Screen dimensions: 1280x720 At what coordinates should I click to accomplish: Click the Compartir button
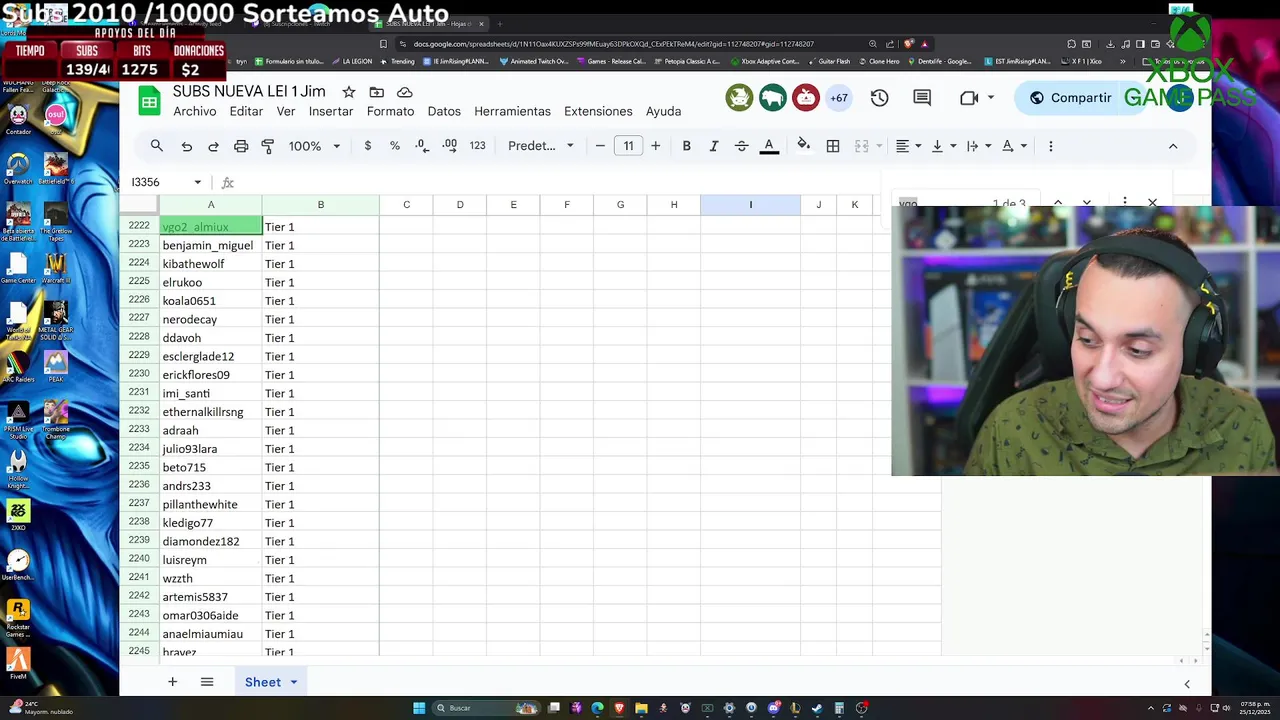(x=1069, y=98)
